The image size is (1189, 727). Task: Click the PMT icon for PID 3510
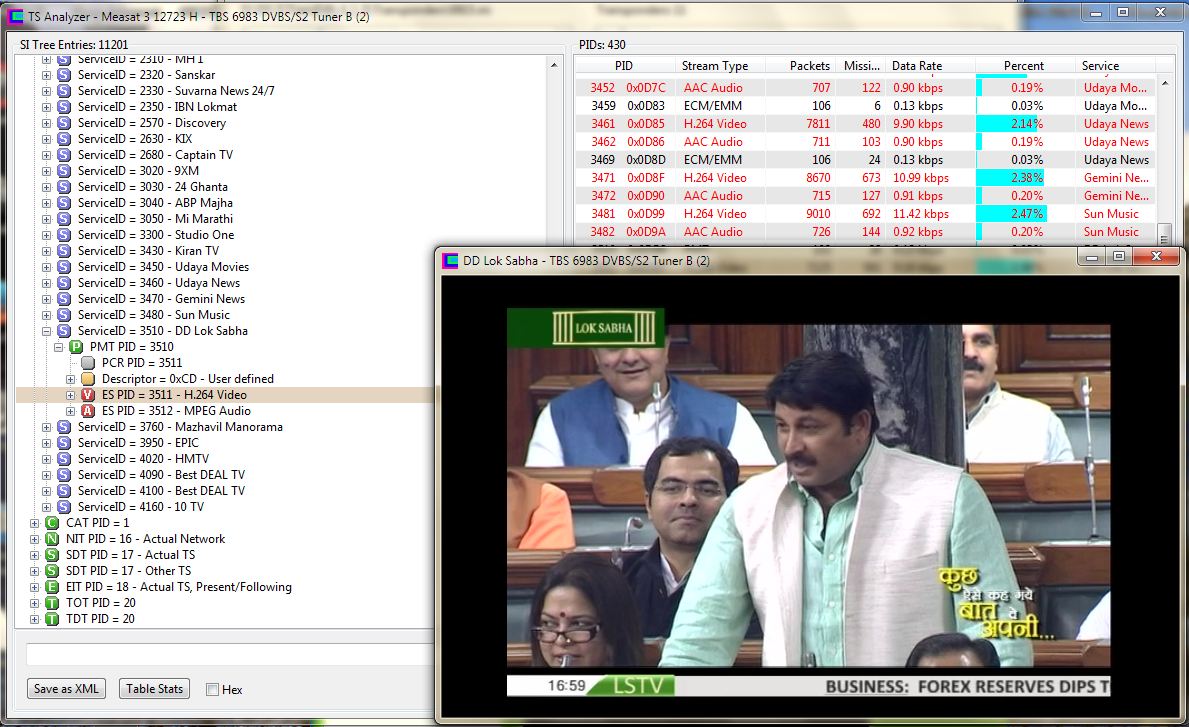(76, 346)
